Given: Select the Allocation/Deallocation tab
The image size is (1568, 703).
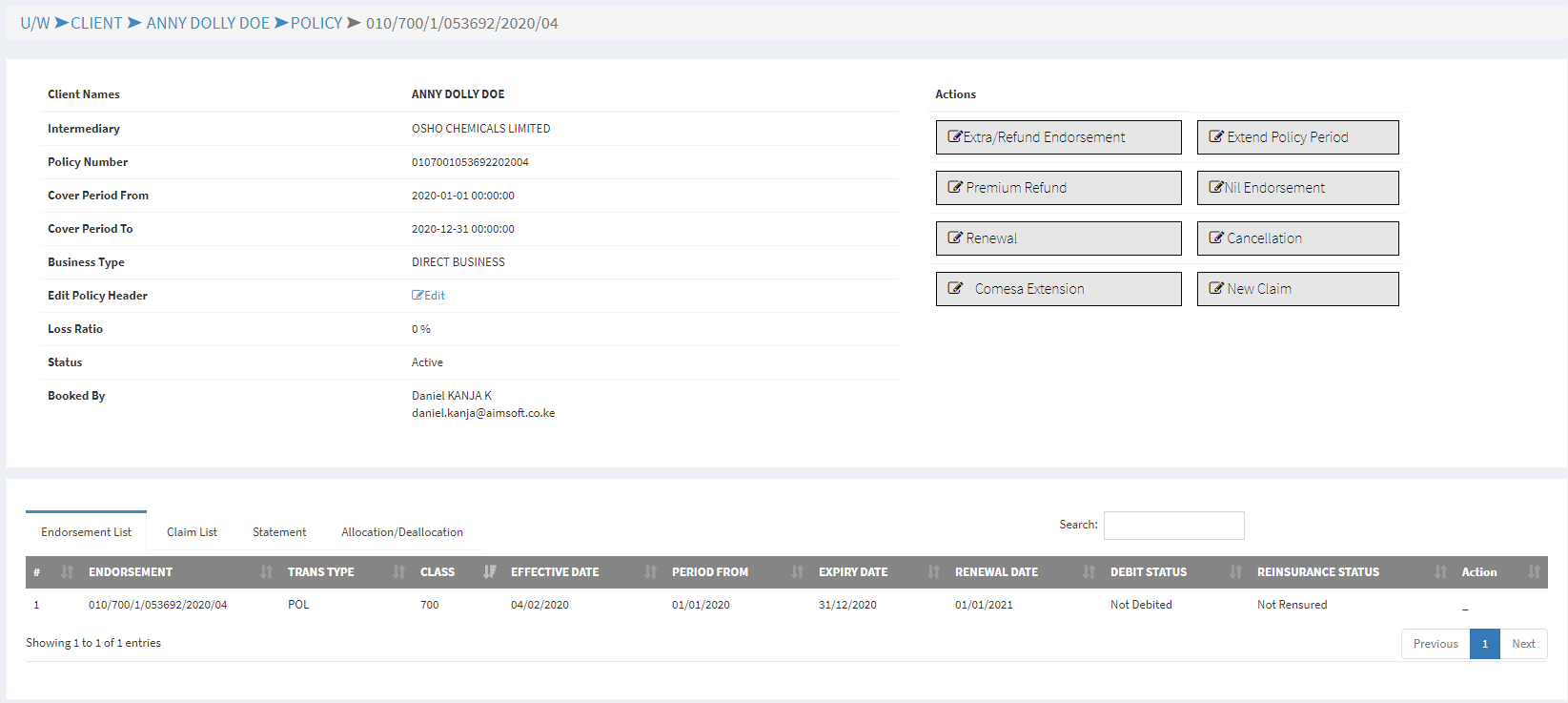Looking at the screenshot, I should point(402,532).
